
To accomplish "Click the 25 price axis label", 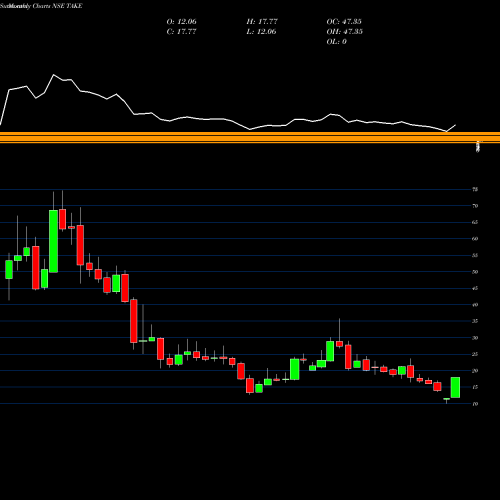I will (x=475, y=354).
